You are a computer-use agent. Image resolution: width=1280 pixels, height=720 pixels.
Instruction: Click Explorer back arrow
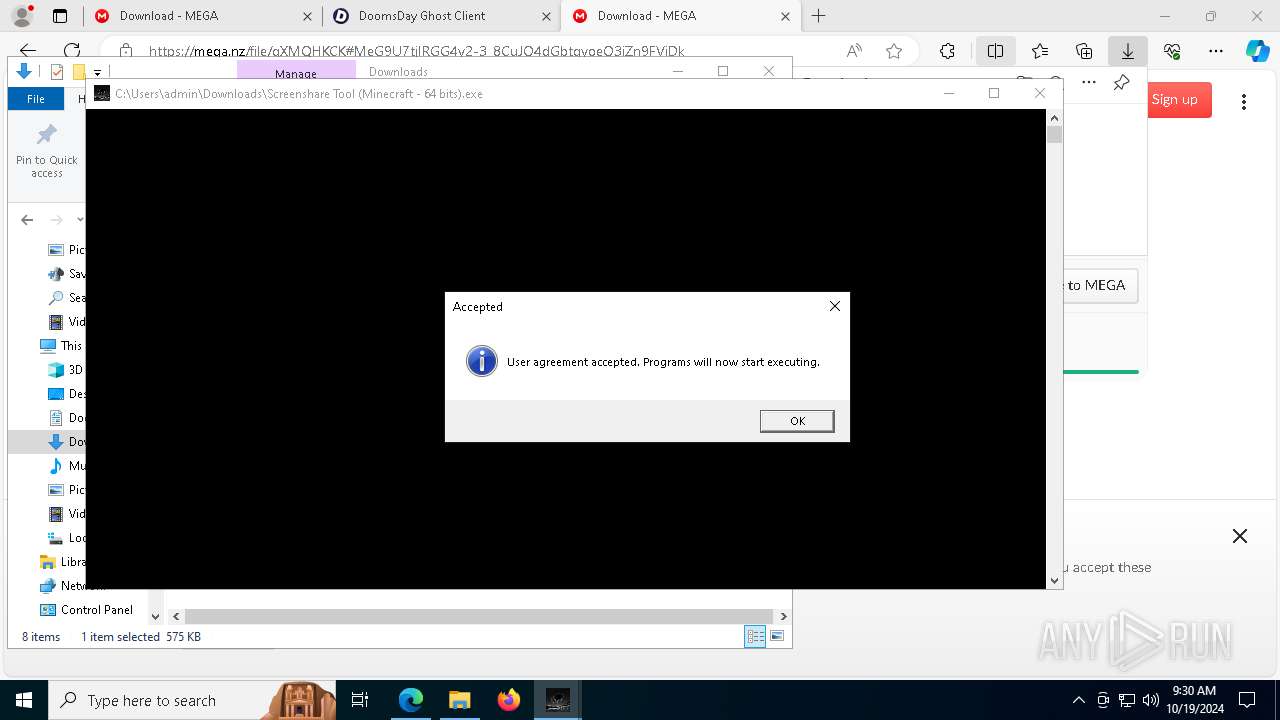(x=27, y=220)
